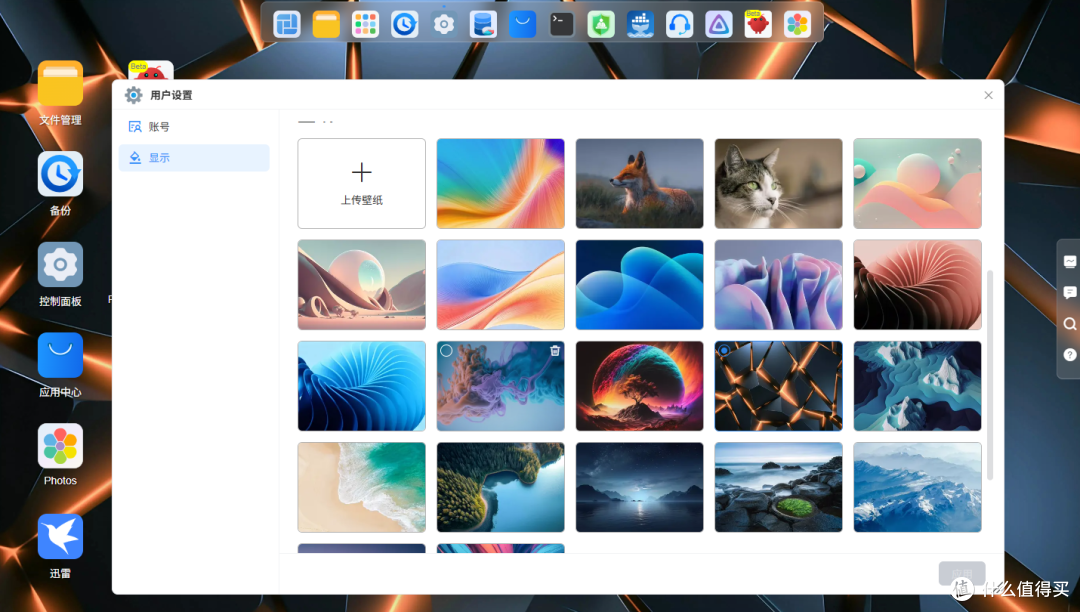The width and height of the screenshot is (1080, 612).
Task: Open the settings gear icon in dock
Action: coord(444,25)
